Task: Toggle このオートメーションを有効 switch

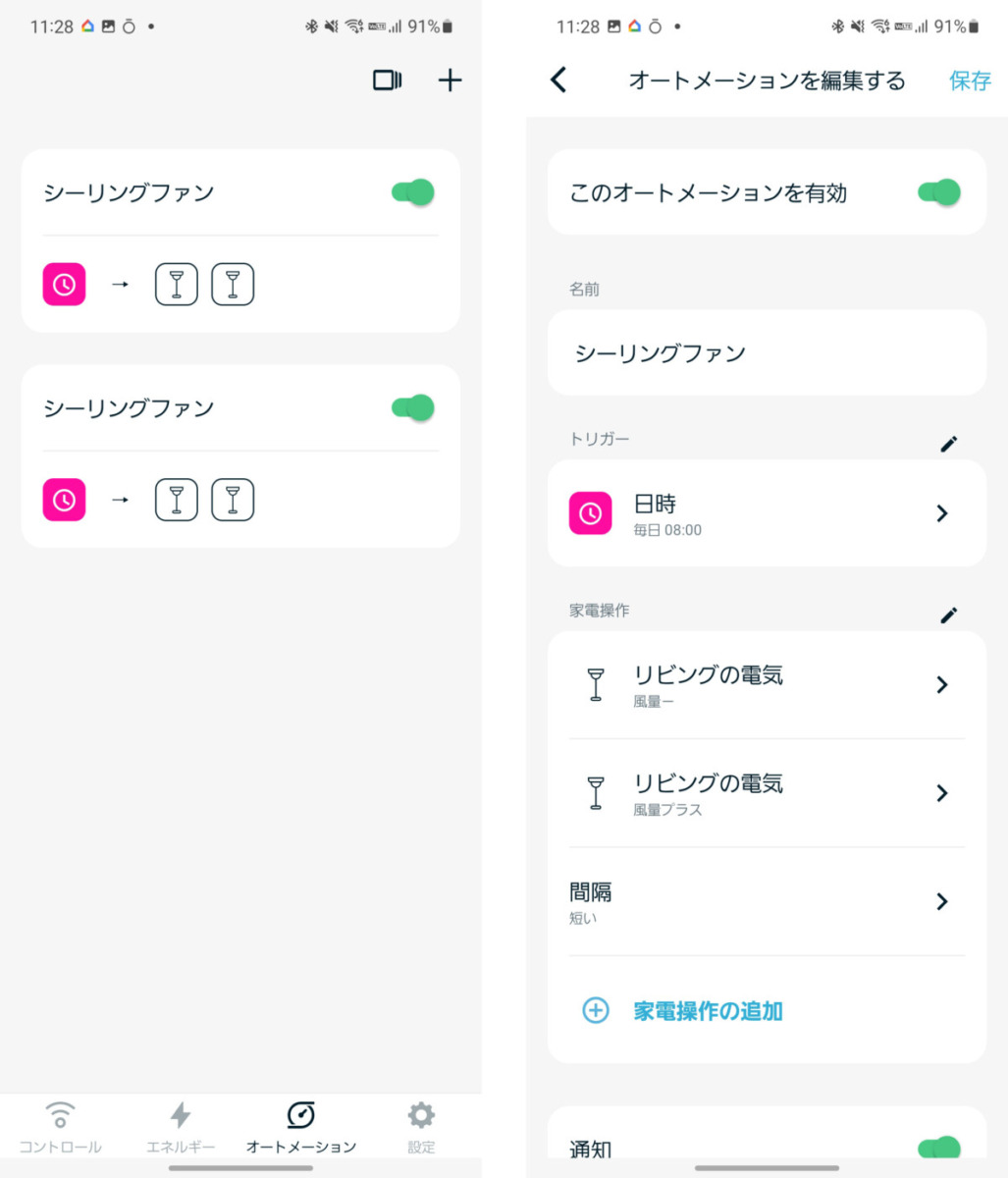Action: point(939,192)
